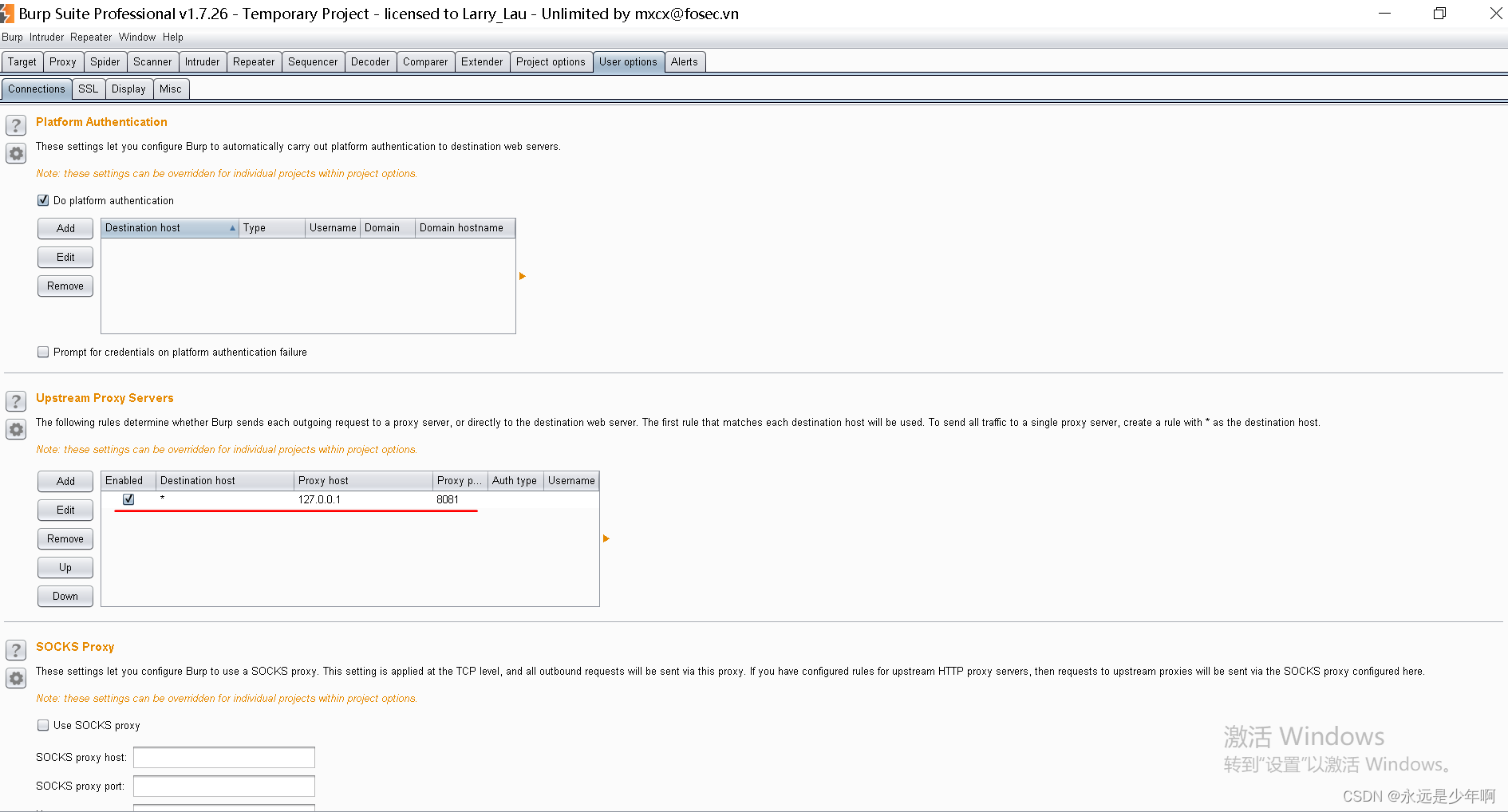Image resolution: width=1508 pixels, height=812 pixels.
Task: Open the Intruder menu in menu bar
Action: point(46,37)
